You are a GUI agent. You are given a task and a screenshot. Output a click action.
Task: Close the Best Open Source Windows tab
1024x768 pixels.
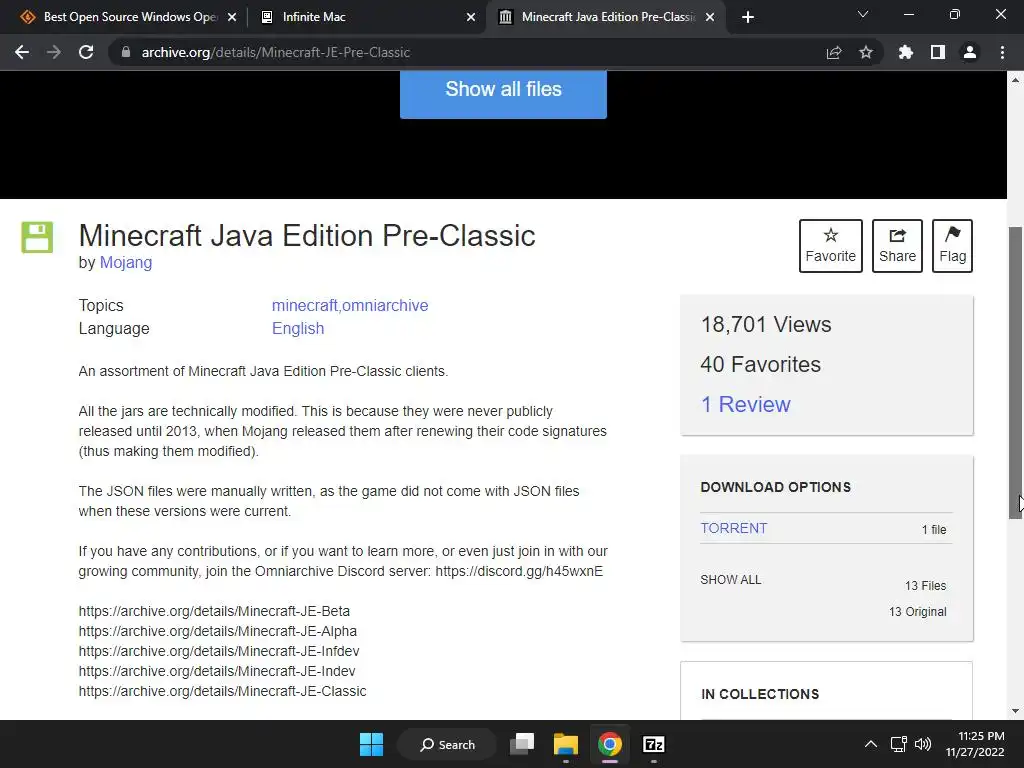click(x=232, y=17)
